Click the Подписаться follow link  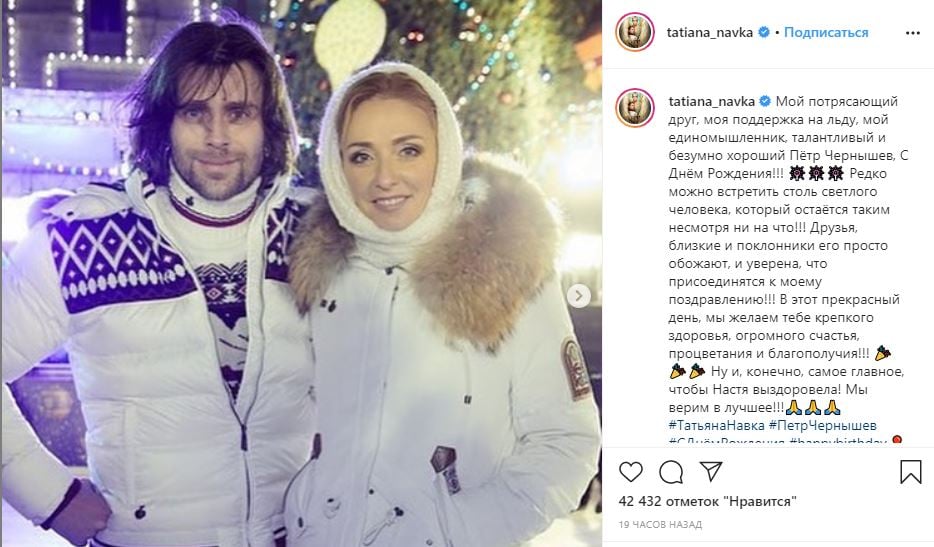click(x=826, y=32)
